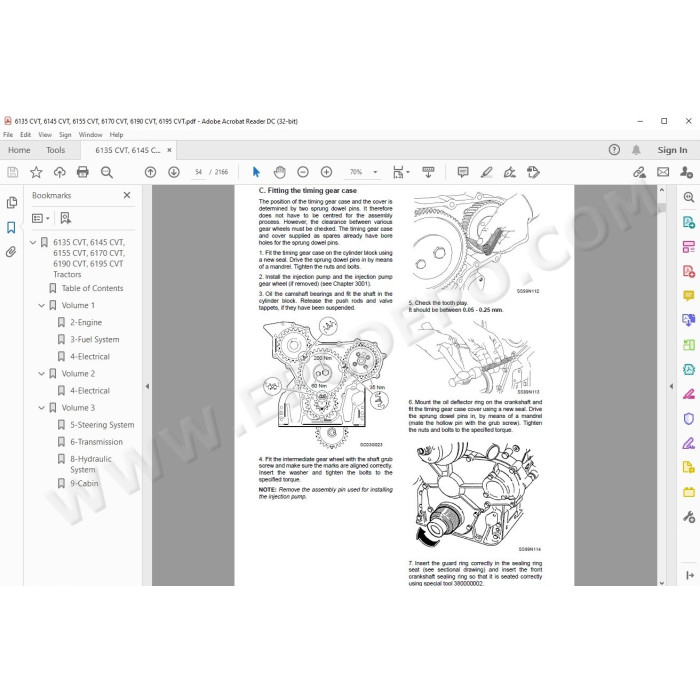The height and width of the screenshot is (700, 700).
Task: Click the stamp tool icon
Action: pos(533,172)
